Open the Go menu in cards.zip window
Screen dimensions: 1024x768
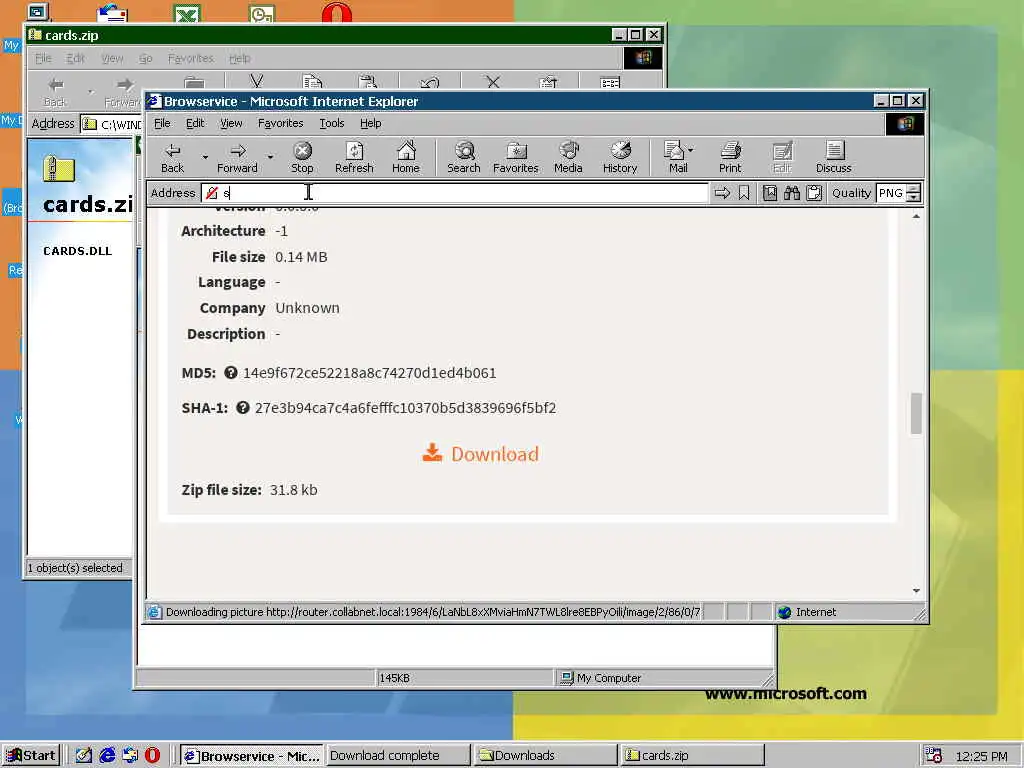click(145, 58)
